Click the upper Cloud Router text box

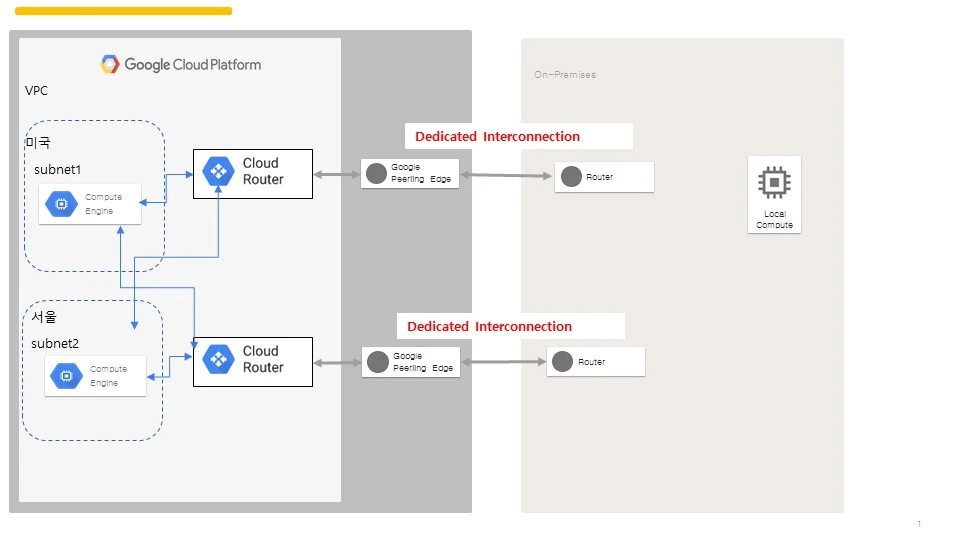[253, 174]
